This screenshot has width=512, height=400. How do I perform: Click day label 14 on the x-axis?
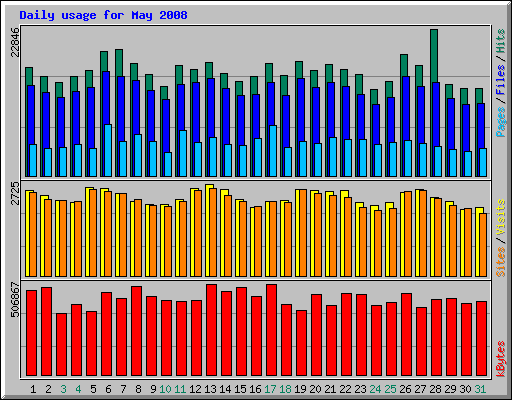point(225,389)
